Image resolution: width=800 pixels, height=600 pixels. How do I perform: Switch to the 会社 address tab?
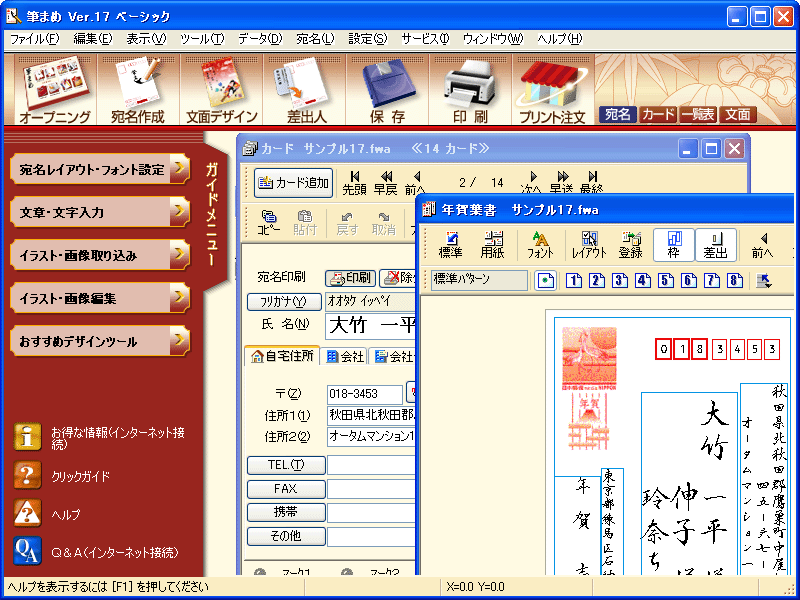click(x=345, y=357)
